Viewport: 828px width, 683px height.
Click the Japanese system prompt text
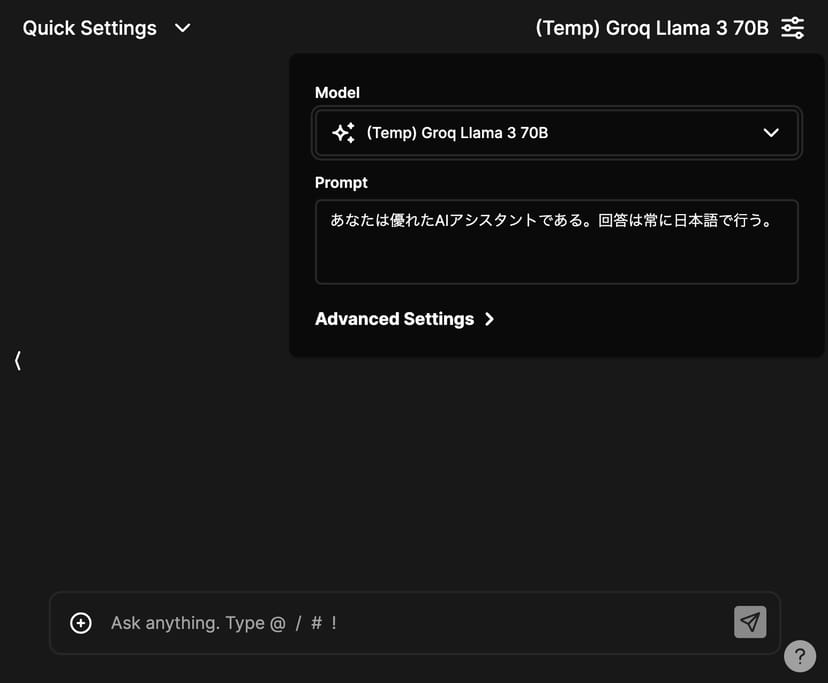(551, 221)
